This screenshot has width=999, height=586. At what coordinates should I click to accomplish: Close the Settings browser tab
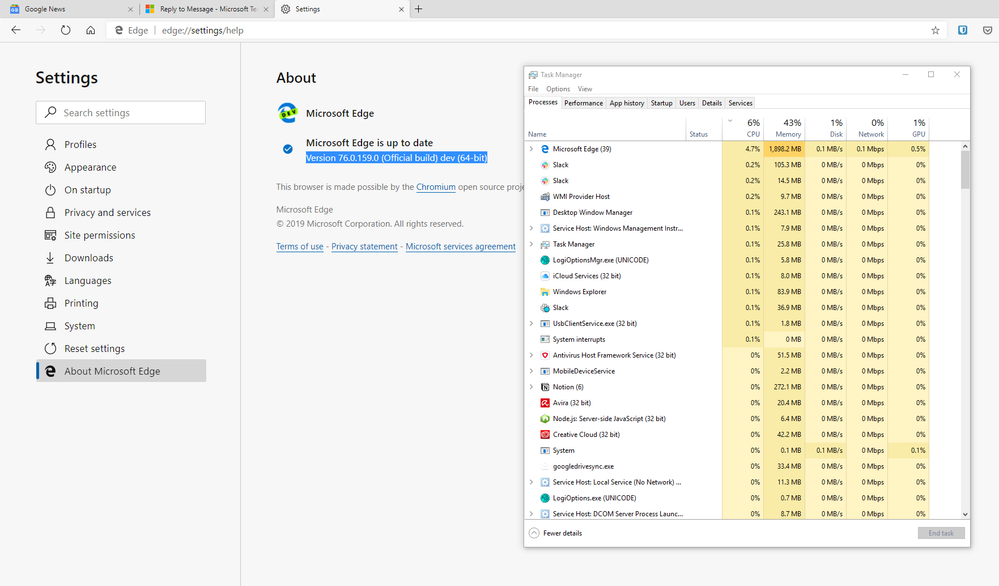pyautogui.click(x=401, y=9)
